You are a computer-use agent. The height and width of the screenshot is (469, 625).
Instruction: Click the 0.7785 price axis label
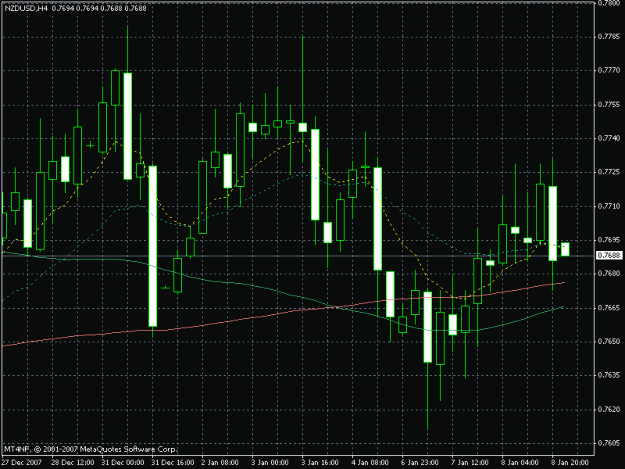(x=609, y=37)
